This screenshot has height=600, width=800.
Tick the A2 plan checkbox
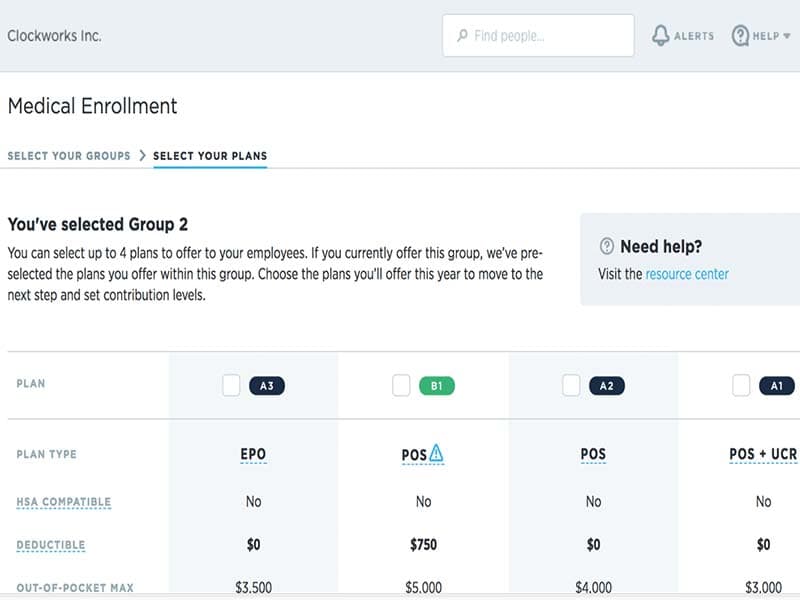tap(571, 386)
